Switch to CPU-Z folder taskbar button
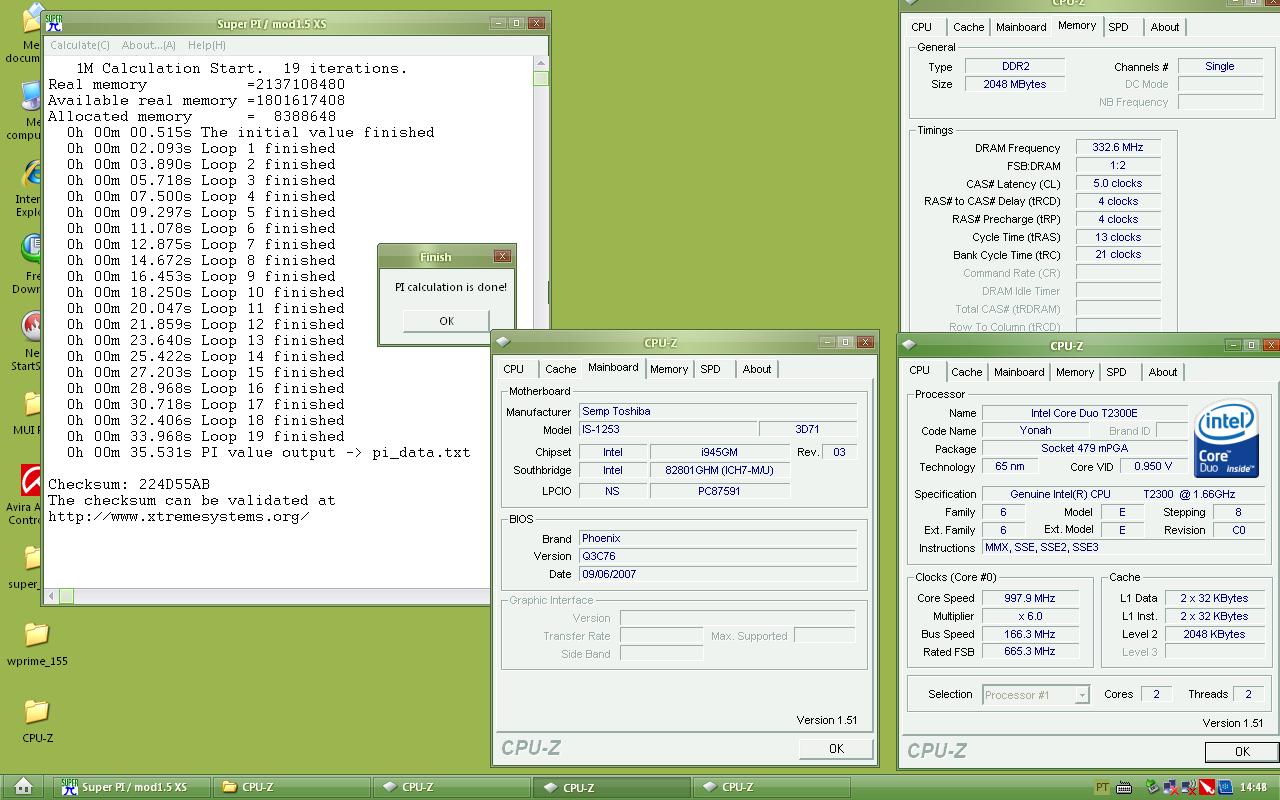 pos(292,787)
